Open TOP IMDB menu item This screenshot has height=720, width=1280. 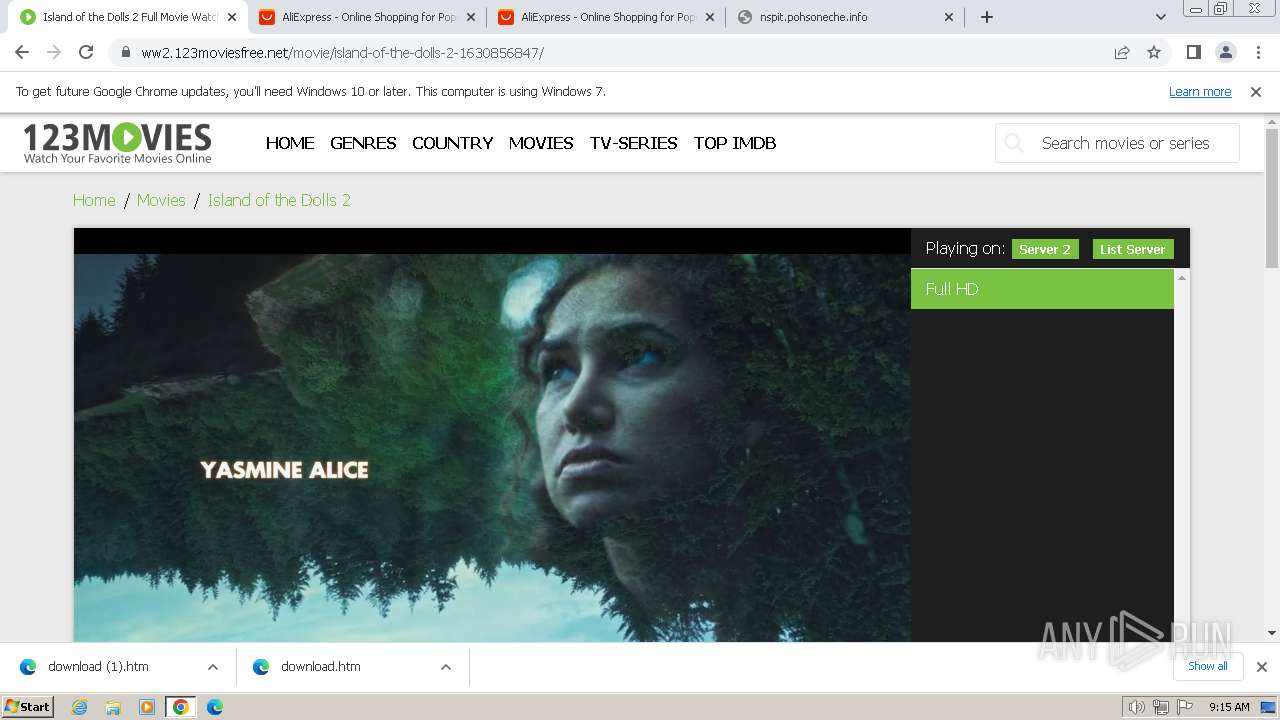click(735, 143)
